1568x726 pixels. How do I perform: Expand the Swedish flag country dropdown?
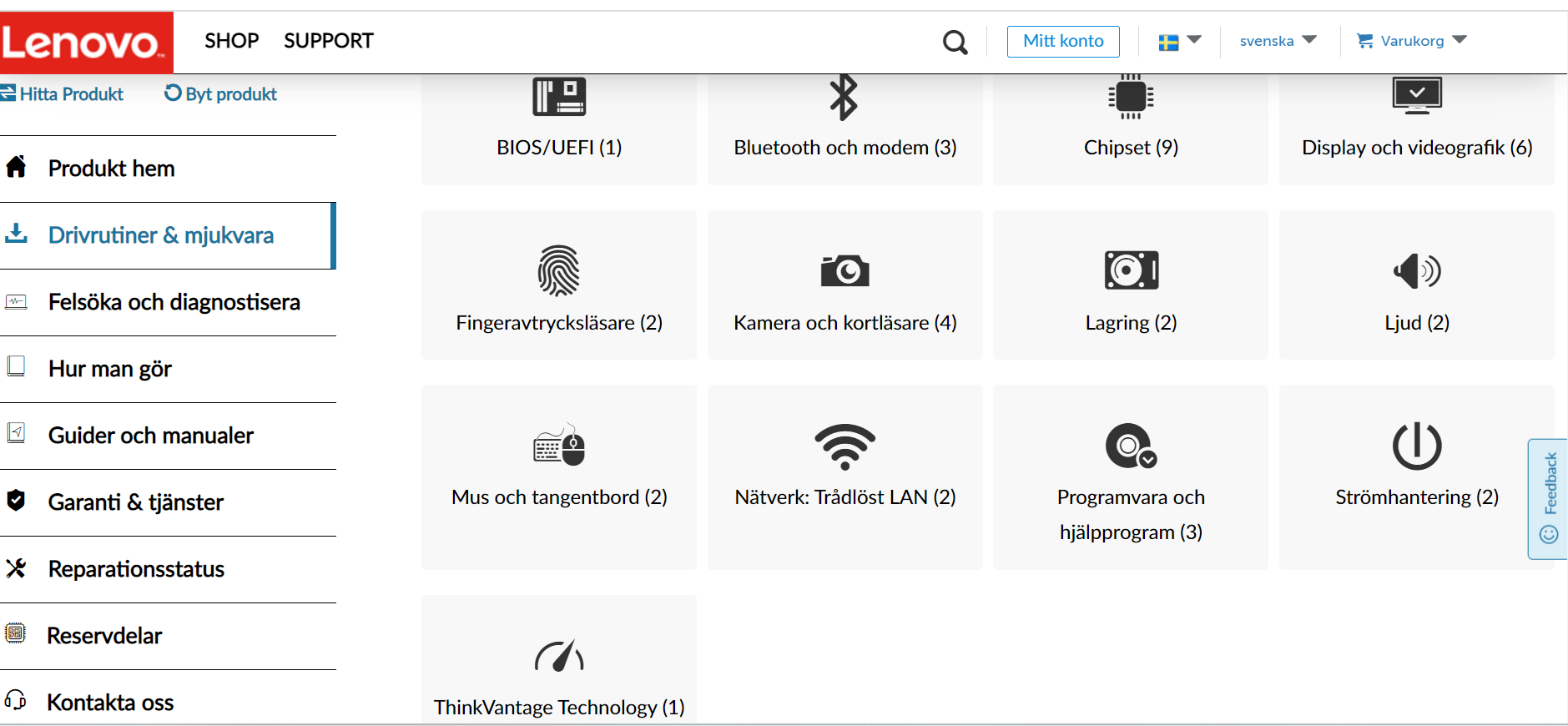(x=1180, y=41)
